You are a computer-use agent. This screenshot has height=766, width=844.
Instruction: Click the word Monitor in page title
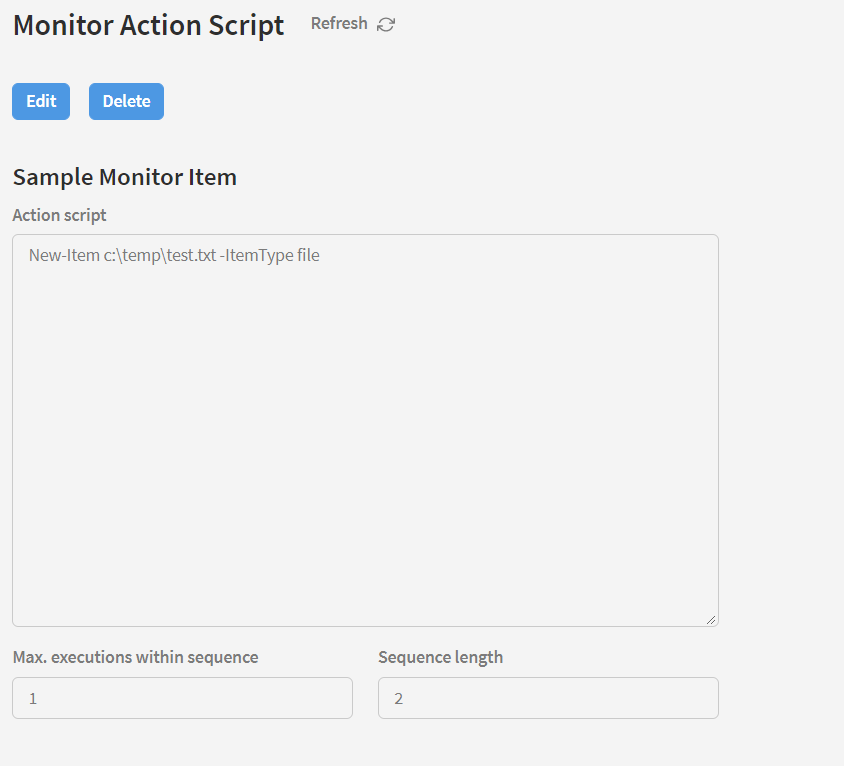(63, 25)
